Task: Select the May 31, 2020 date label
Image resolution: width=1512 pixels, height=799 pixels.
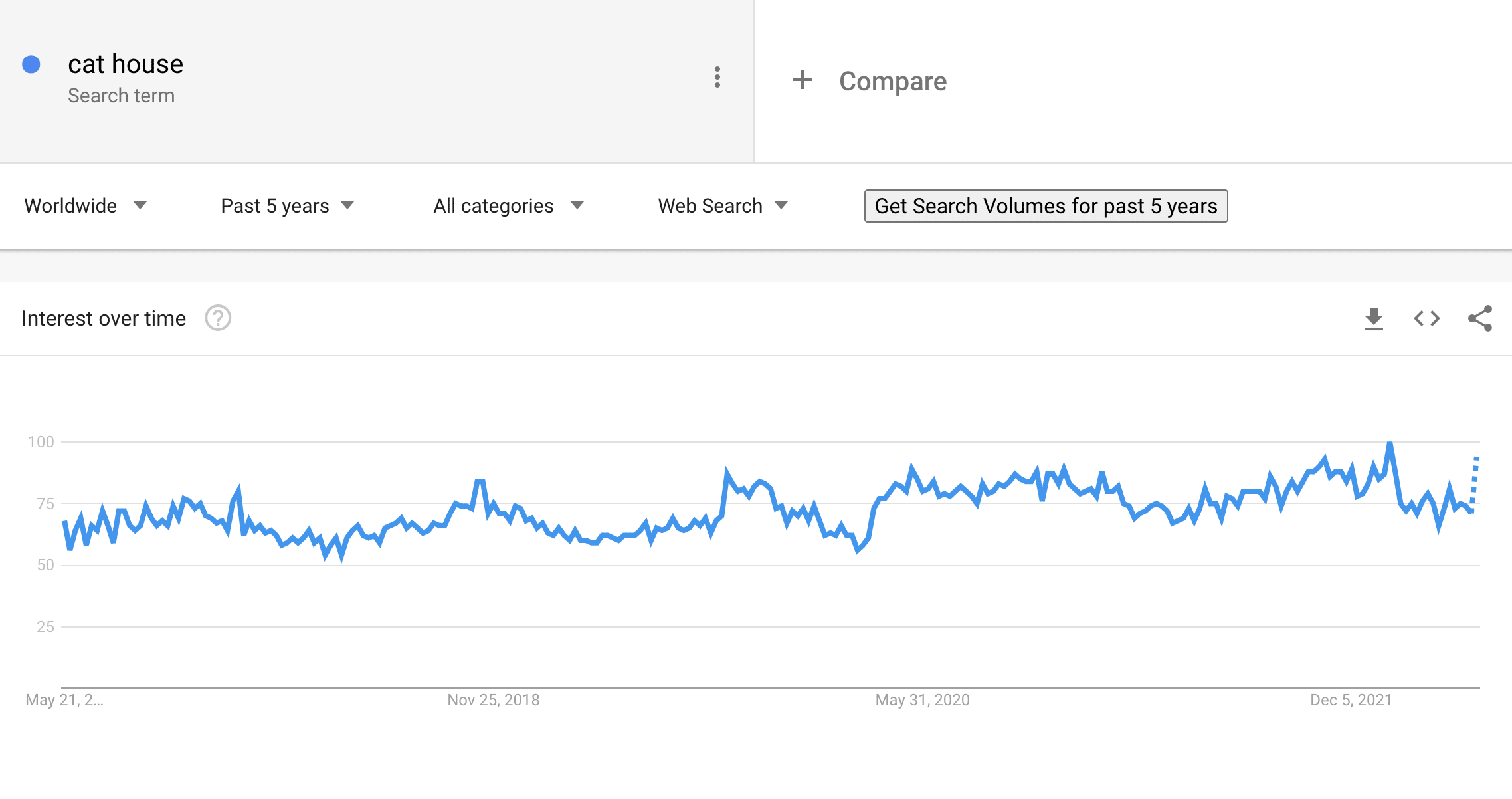Action: (x=922, y=700)
